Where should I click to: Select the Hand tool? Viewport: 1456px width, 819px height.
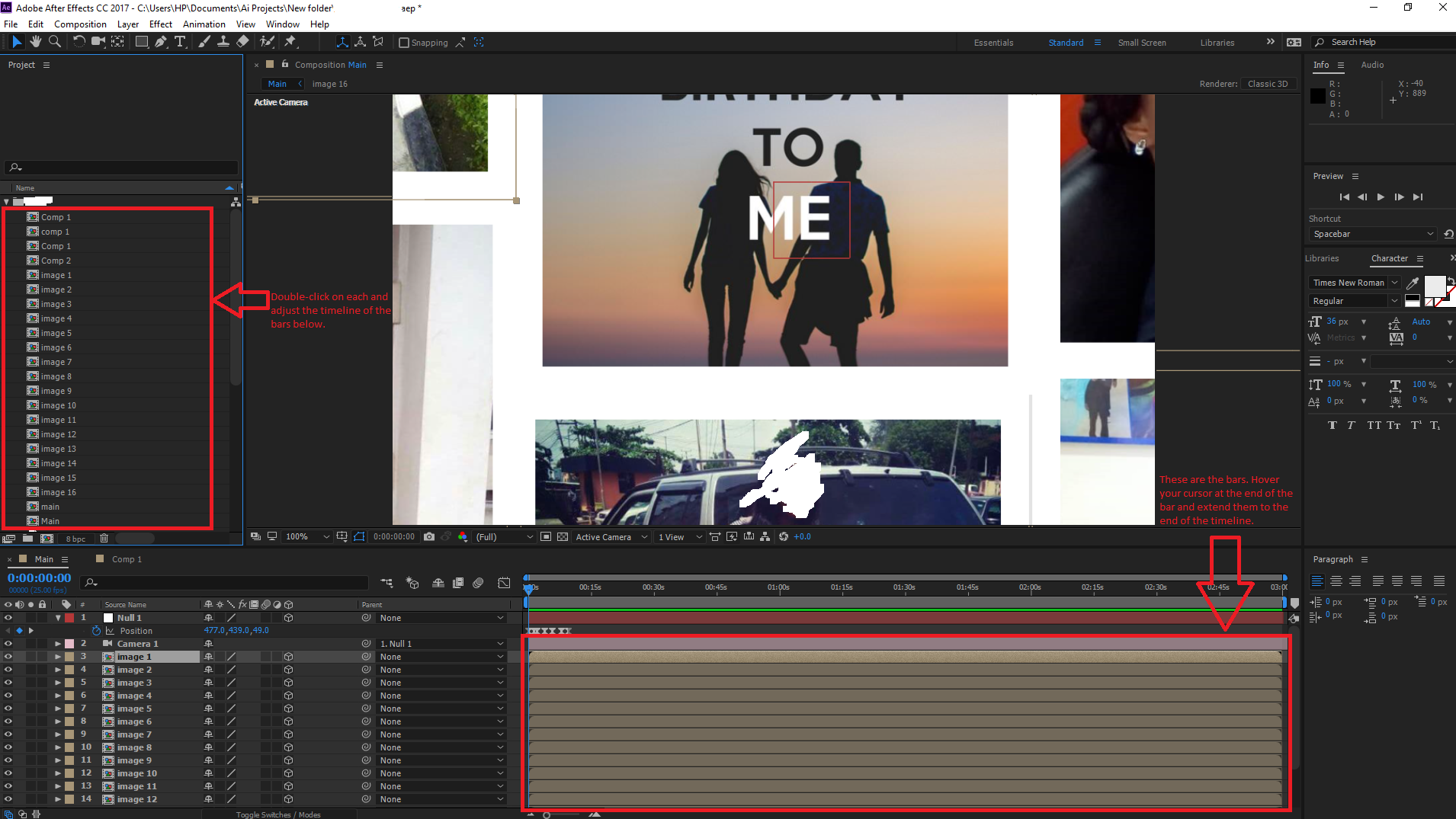pyautogui.click(x=36, y=42)
